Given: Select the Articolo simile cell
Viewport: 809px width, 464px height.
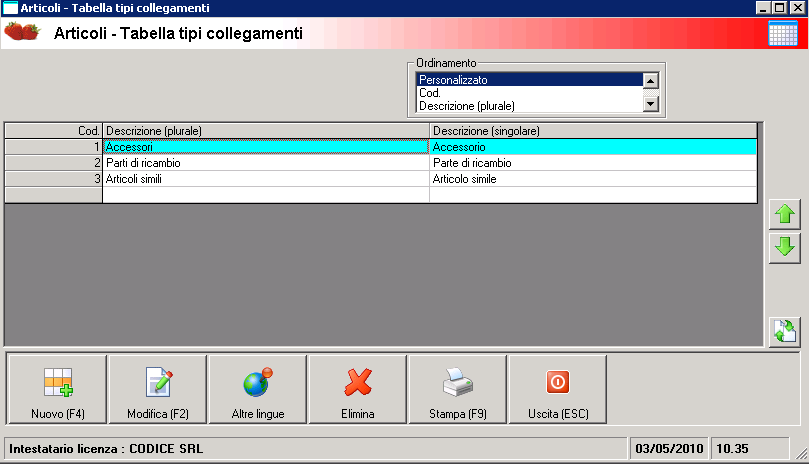Looking at the screenshot, I should pos(593,179).
